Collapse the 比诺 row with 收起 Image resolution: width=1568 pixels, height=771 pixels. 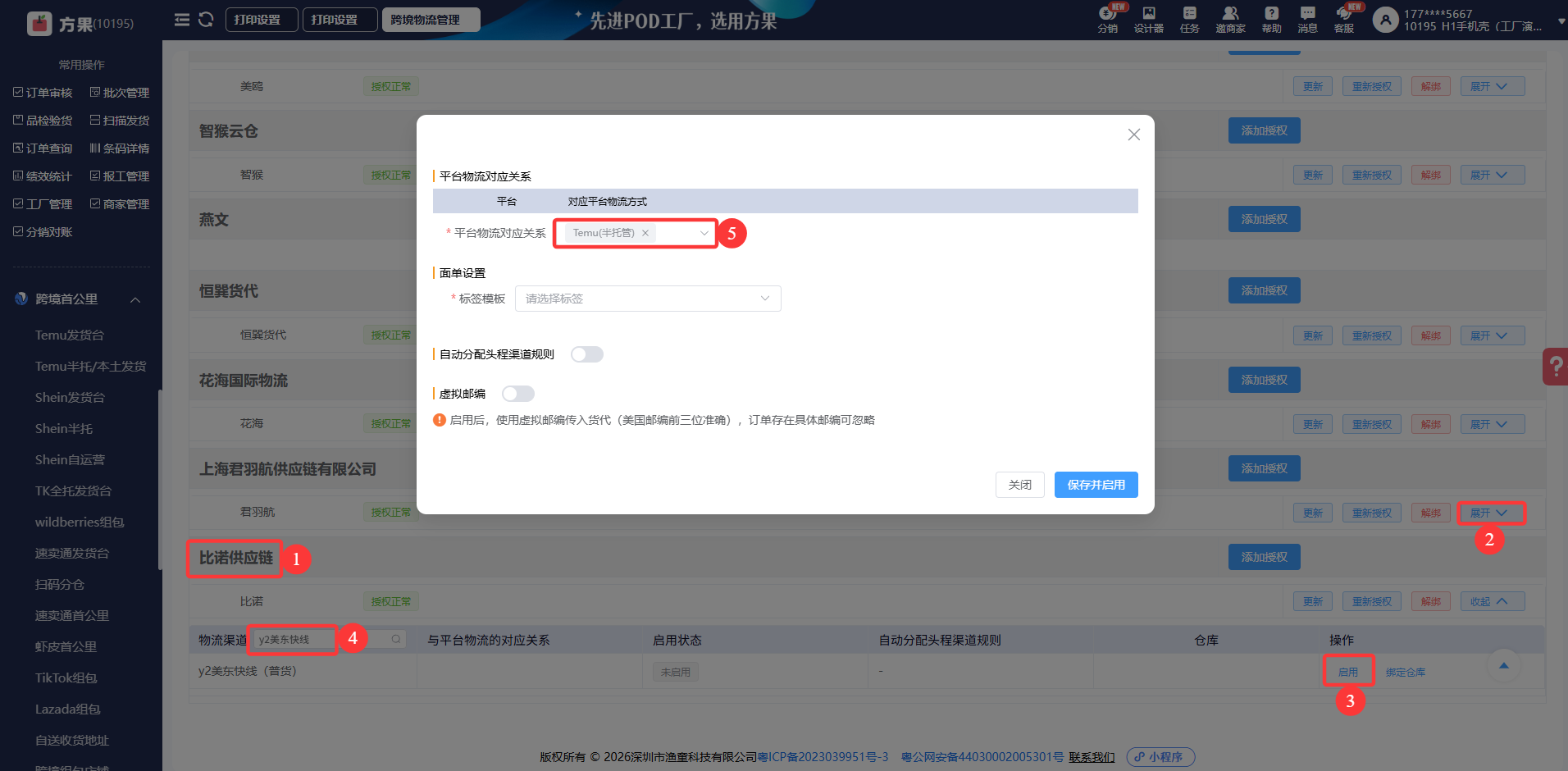tap(1492, 601)
